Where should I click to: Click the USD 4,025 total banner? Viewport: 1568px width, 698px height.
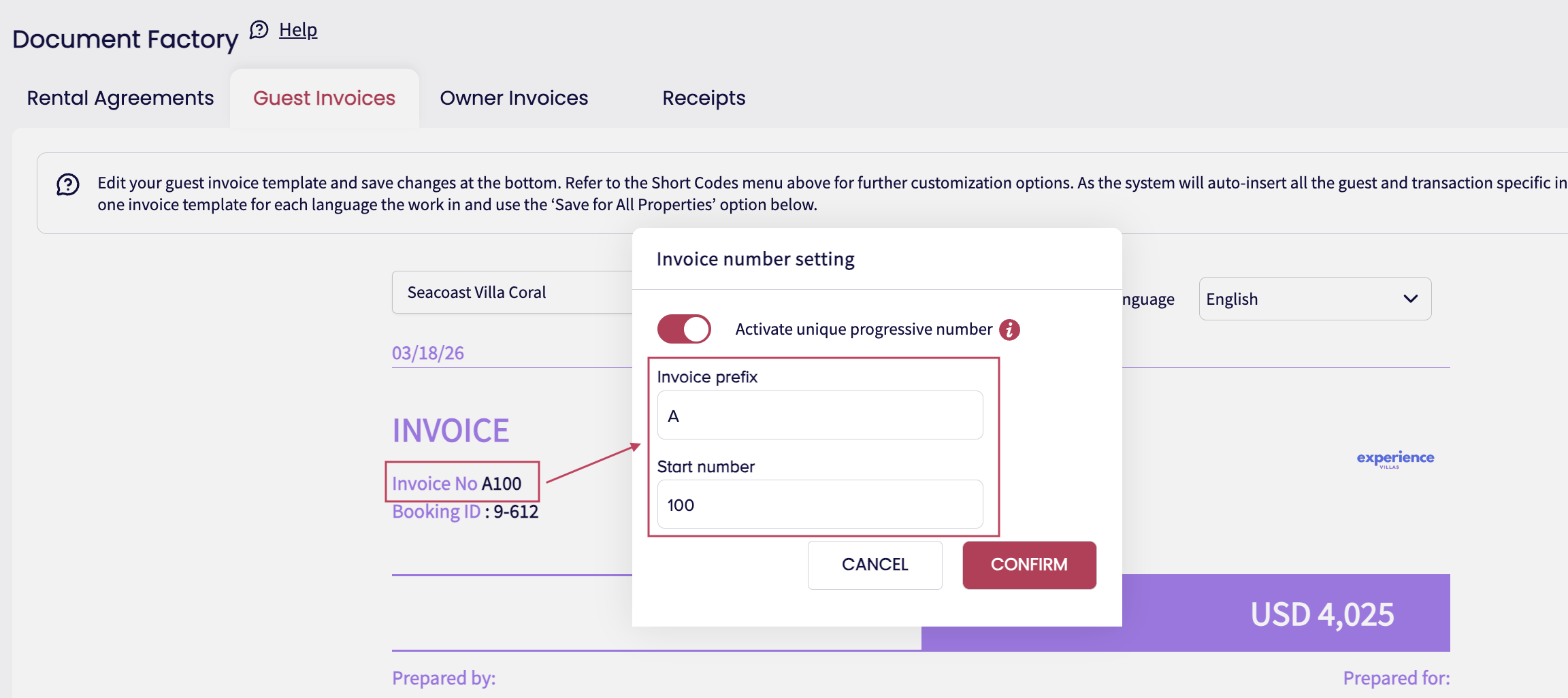1321,614
